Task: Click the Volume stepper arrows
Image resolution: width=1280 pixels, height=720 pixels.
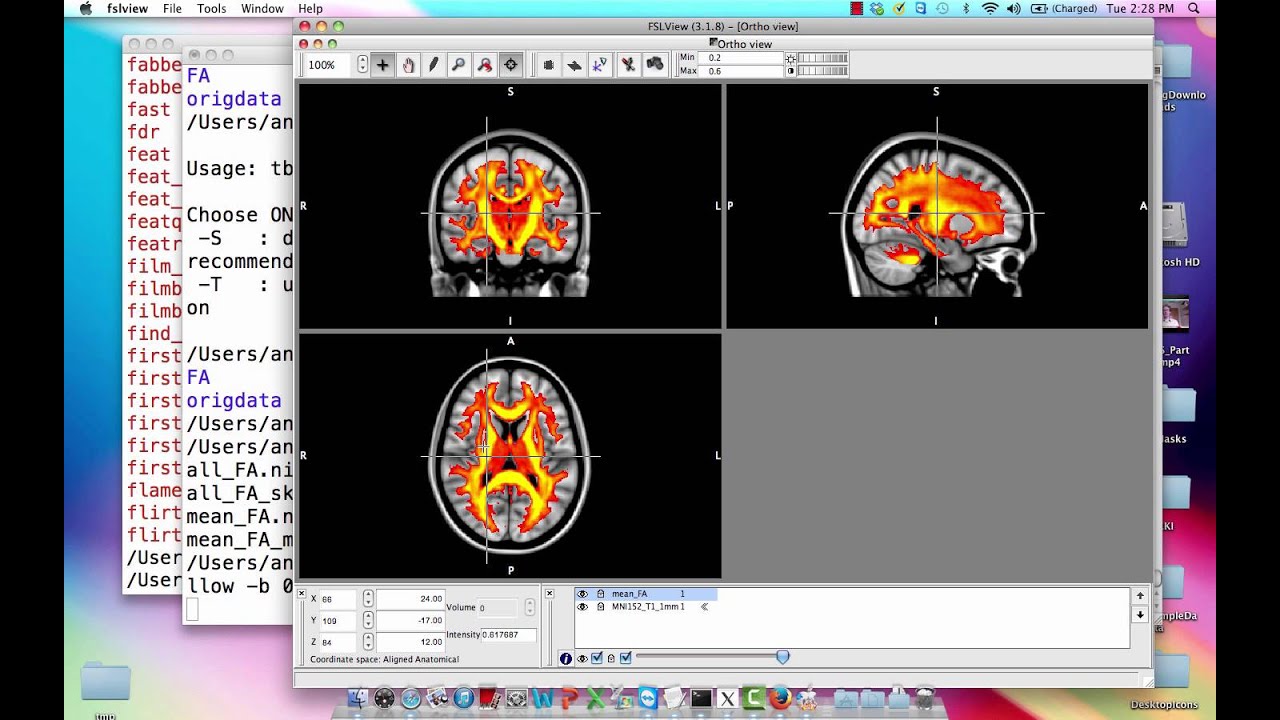Action: 529,608
